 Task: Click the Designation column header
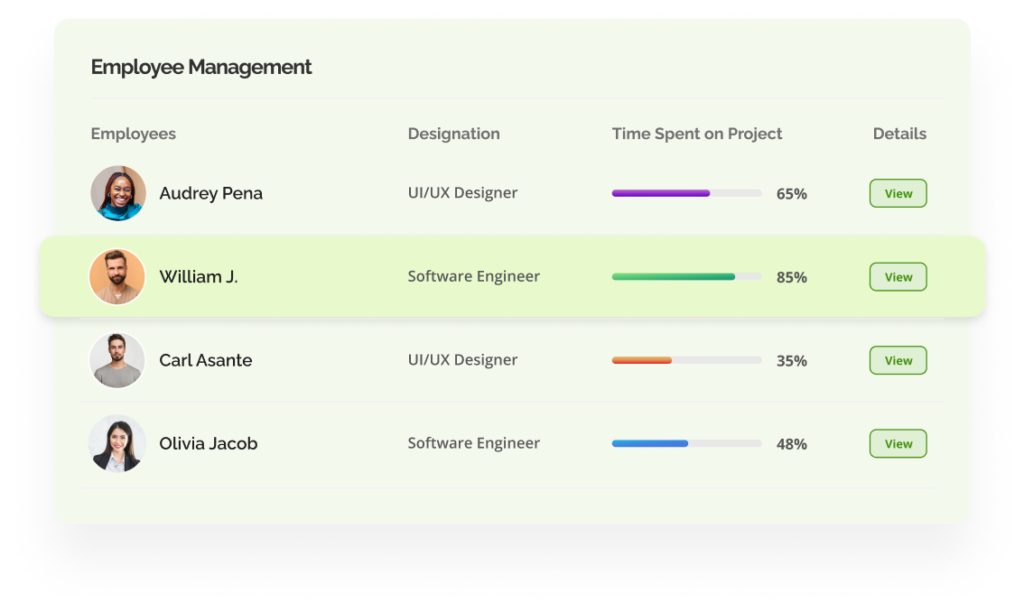click(453, 133)
